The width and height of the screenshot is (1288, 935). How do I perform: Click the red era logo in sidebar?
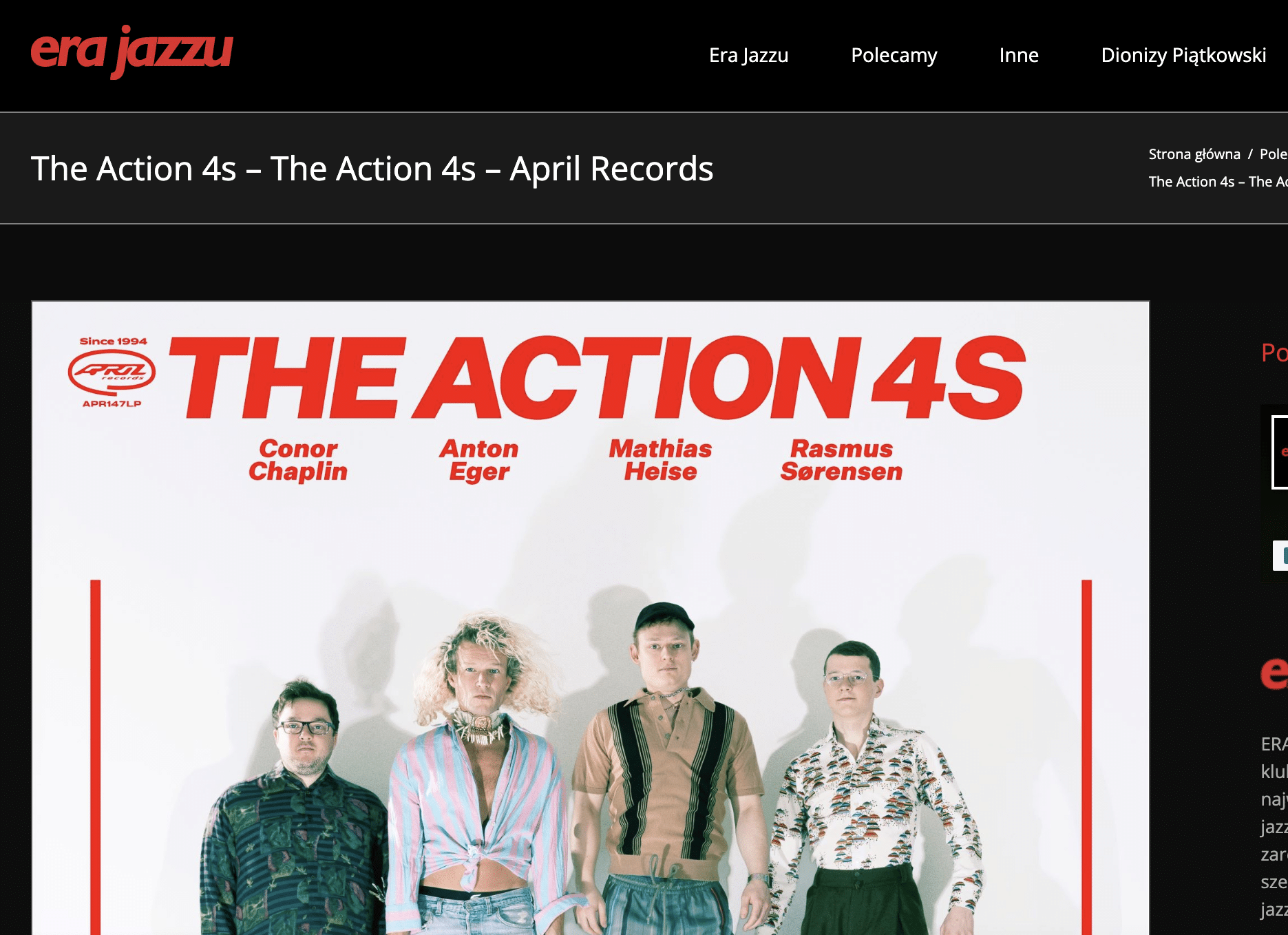pyautogui.click(x=1274, y=673)
